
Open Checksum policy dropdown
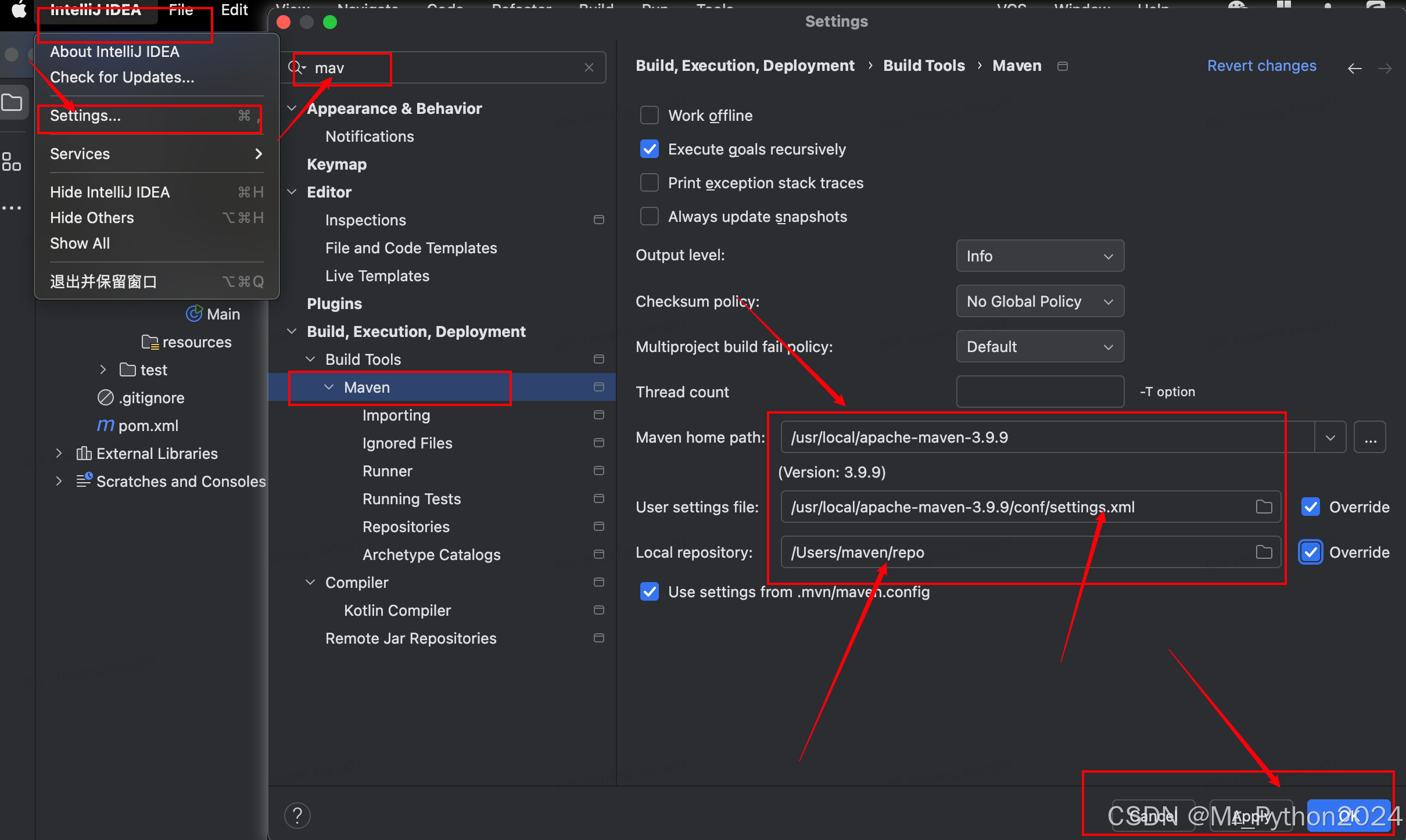[1039, 301]
